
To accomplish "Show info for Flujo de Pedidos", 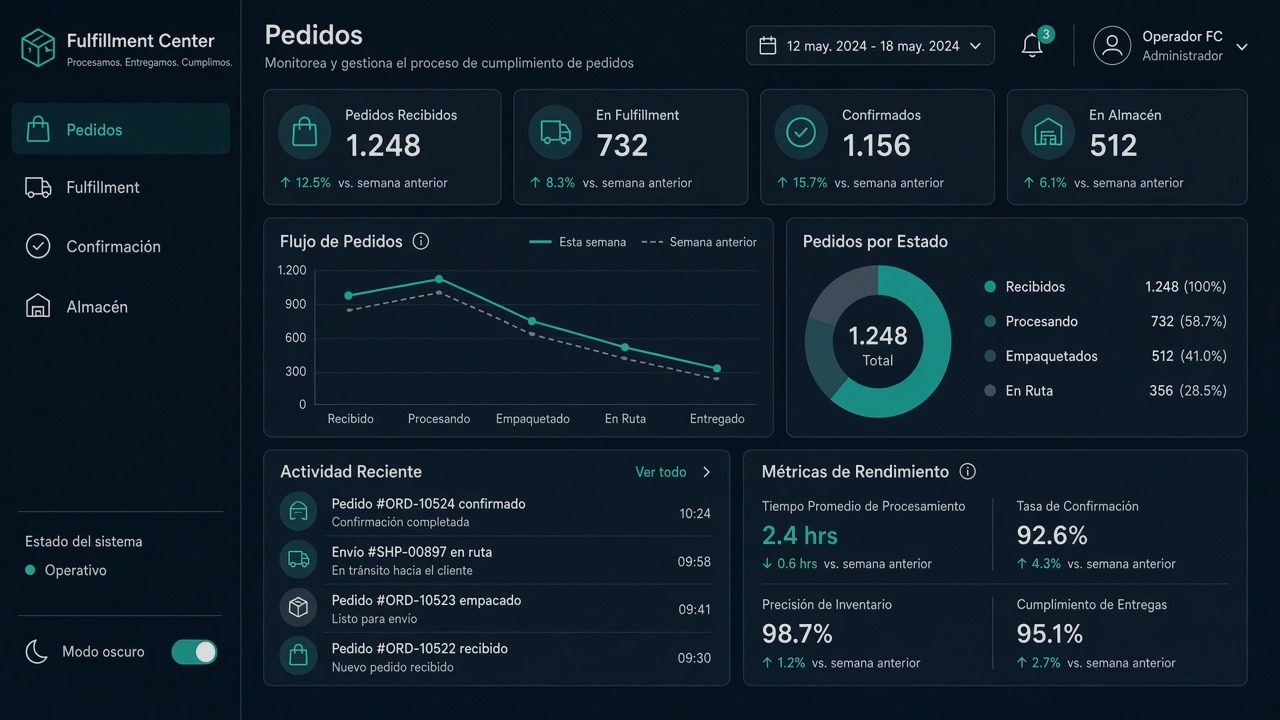I will click(421, 241).
